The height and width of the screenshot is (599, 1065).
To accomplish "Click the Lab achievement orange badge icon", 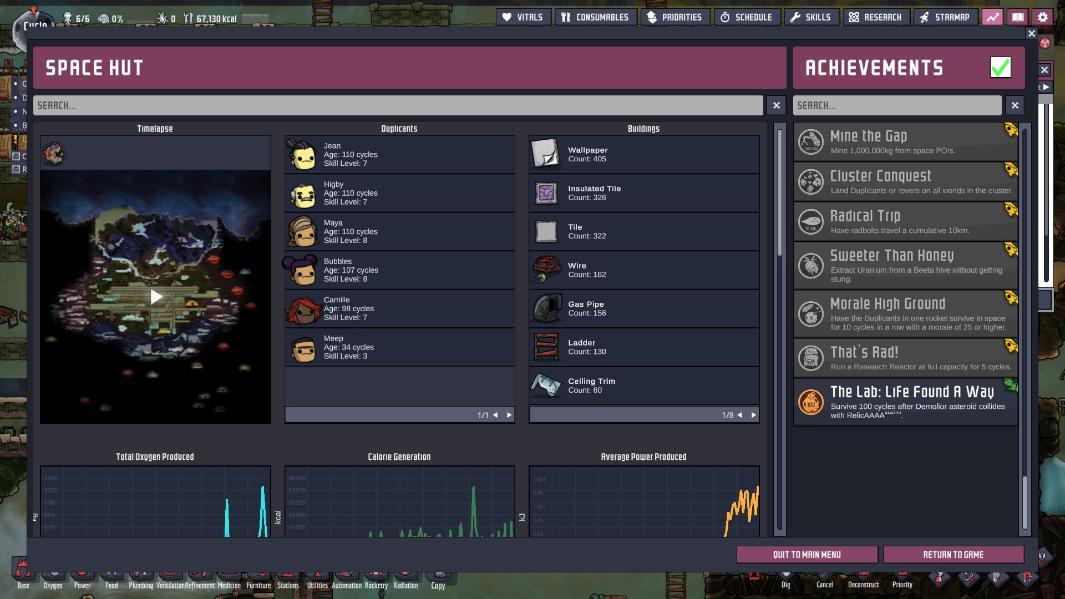I will [x=810, y=402].
